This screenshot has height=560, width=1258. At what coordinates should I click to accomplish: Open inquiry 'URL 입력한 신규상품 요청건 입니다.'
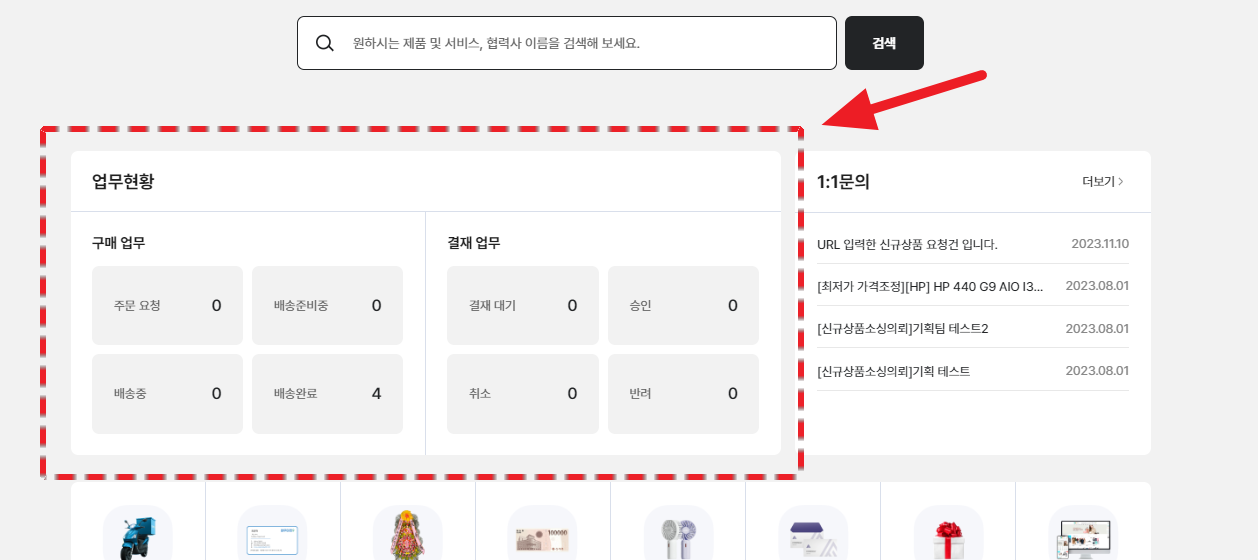pos(907,244)
